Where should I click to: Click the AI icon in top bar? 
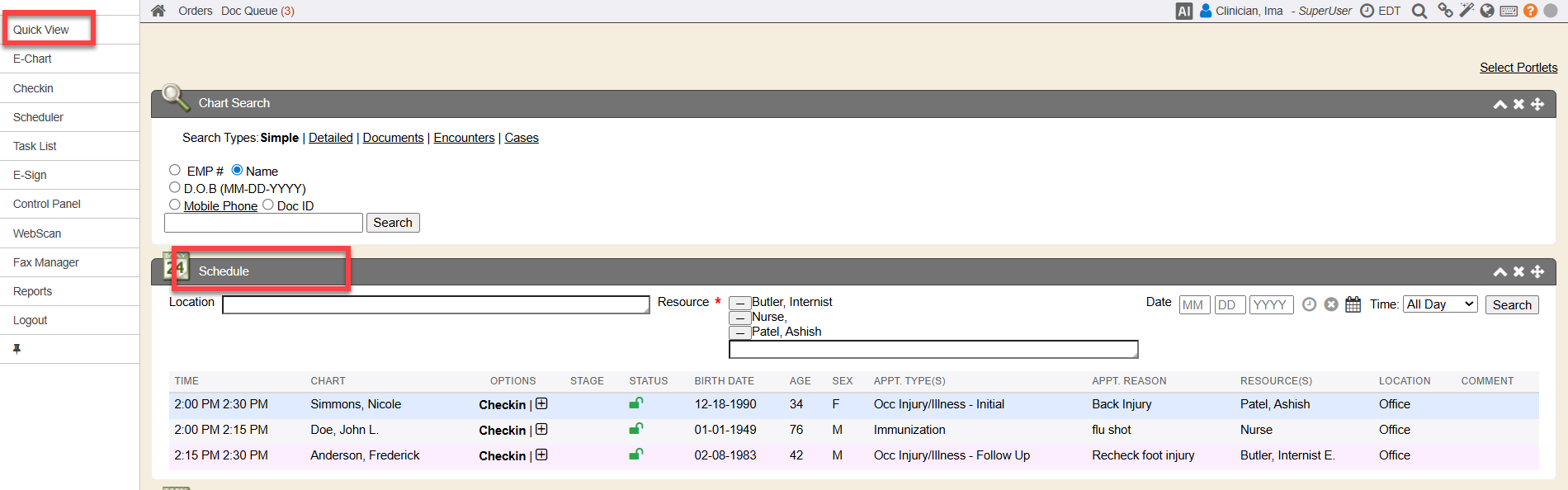tap(1184, 11)
